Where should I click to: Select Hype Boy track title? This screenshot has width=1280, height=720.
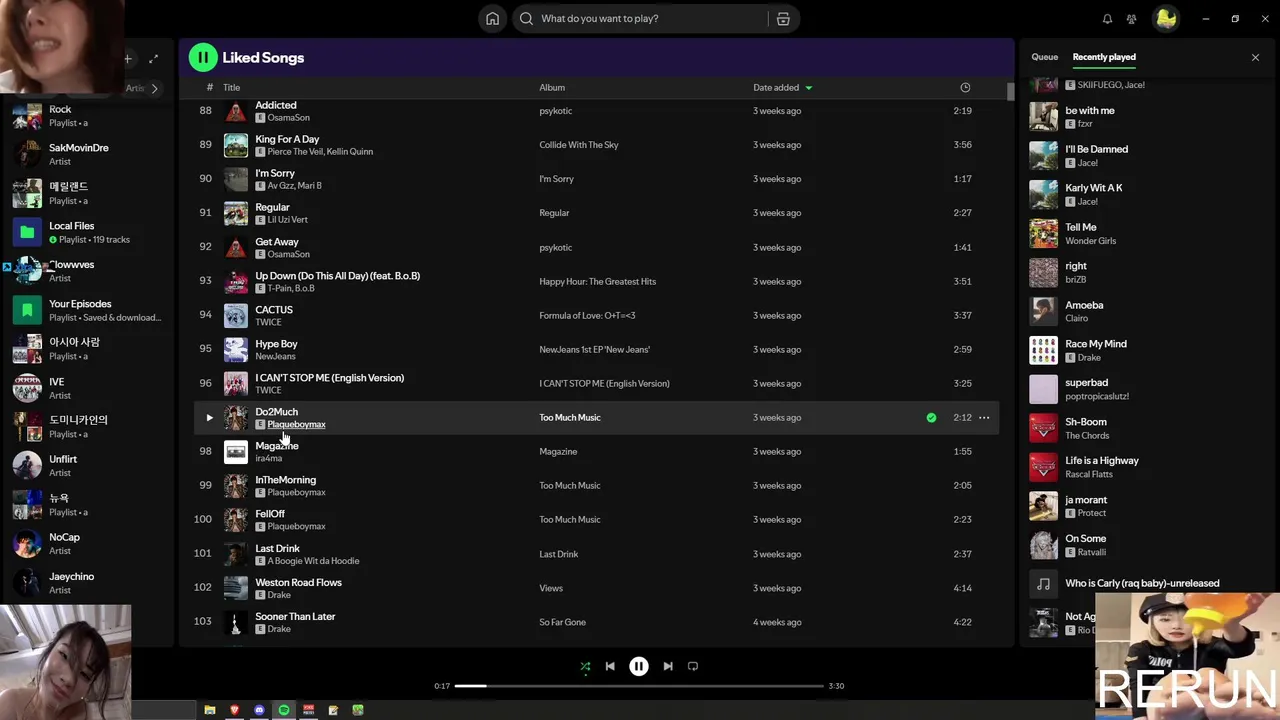[276, 344]
